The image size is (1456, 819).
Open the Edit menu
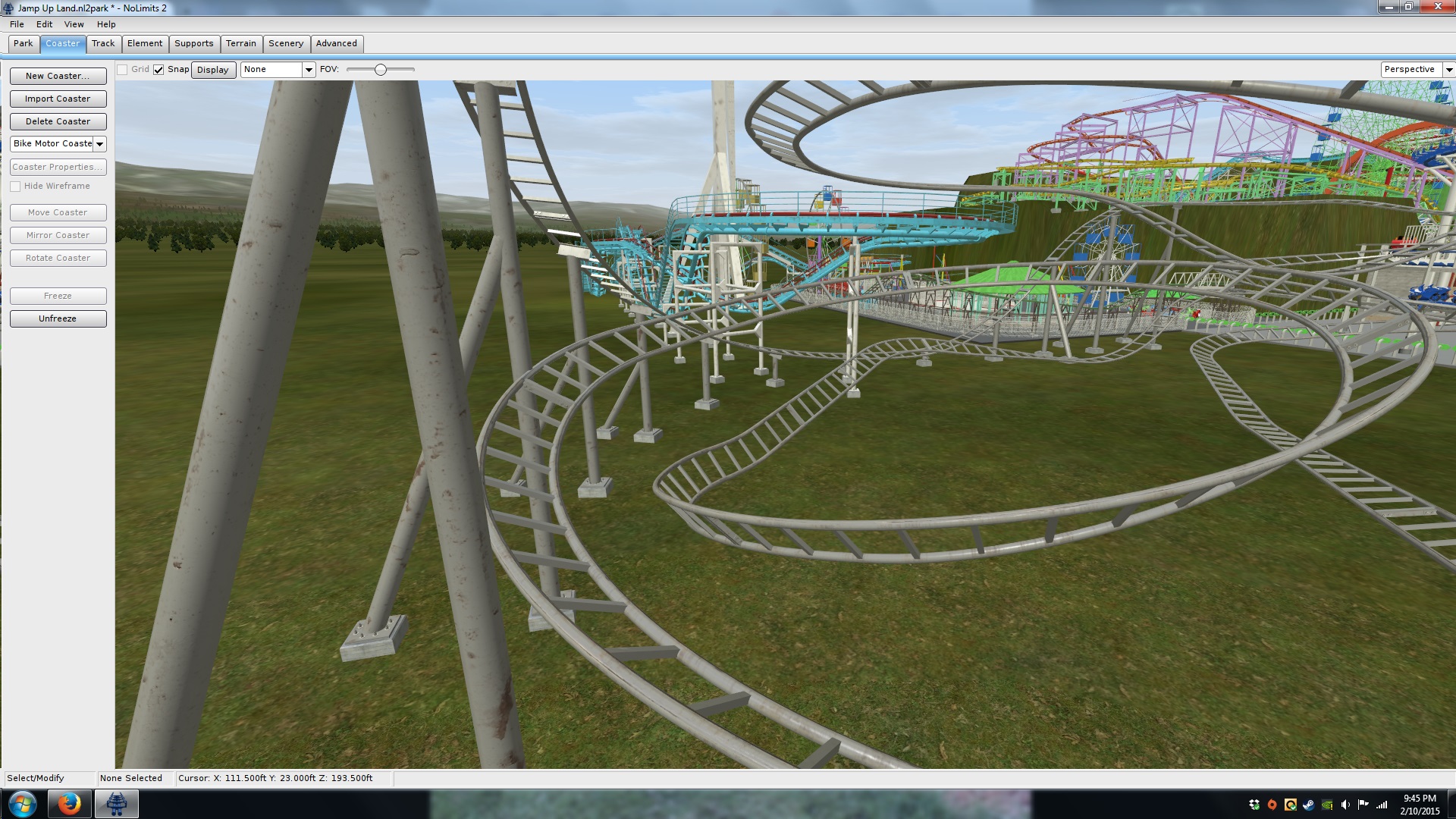pyautogui.click(x=44, y=24)
